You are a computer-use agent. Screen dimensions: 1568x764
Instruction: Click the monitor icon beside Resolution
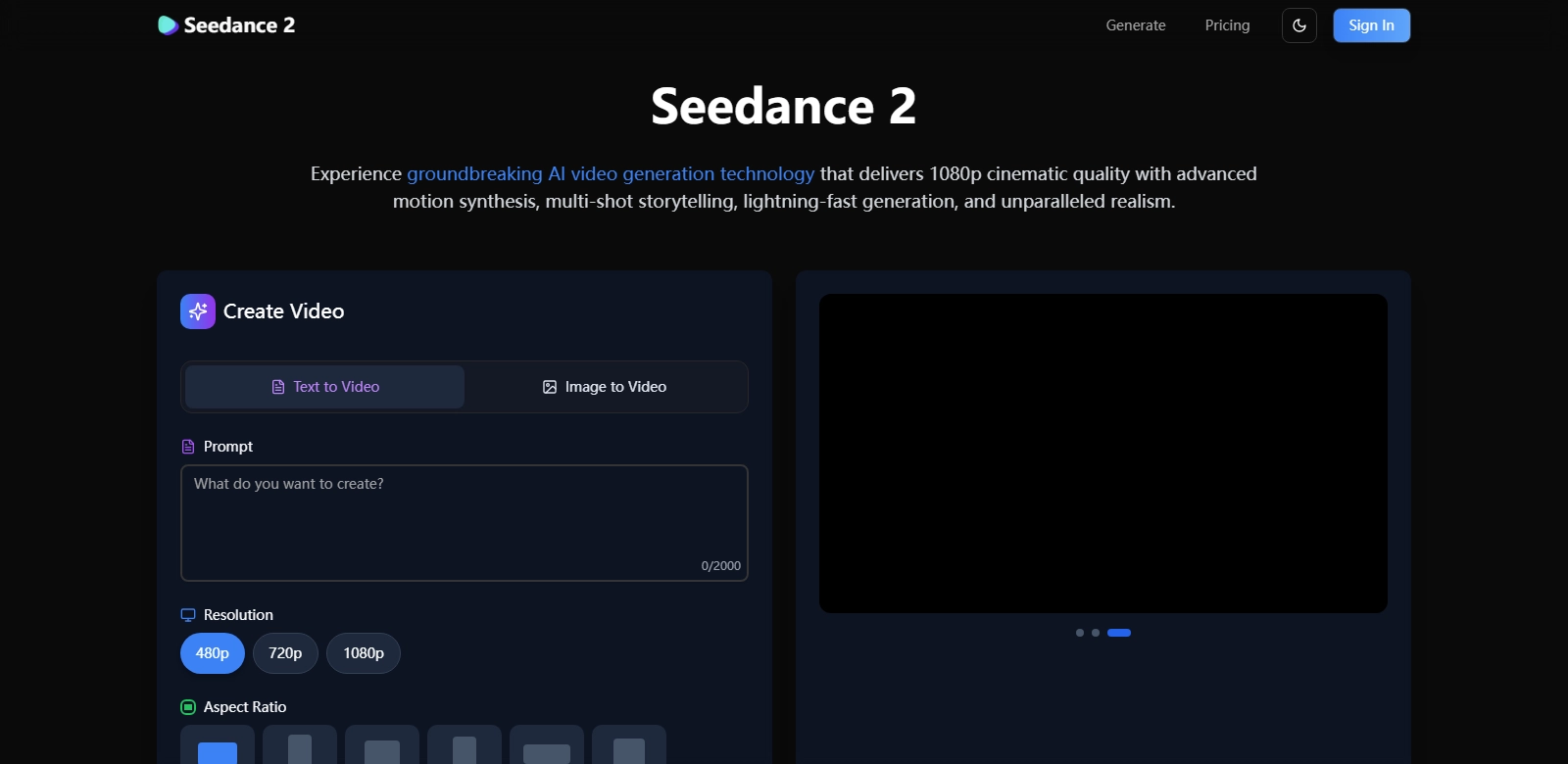188,615
